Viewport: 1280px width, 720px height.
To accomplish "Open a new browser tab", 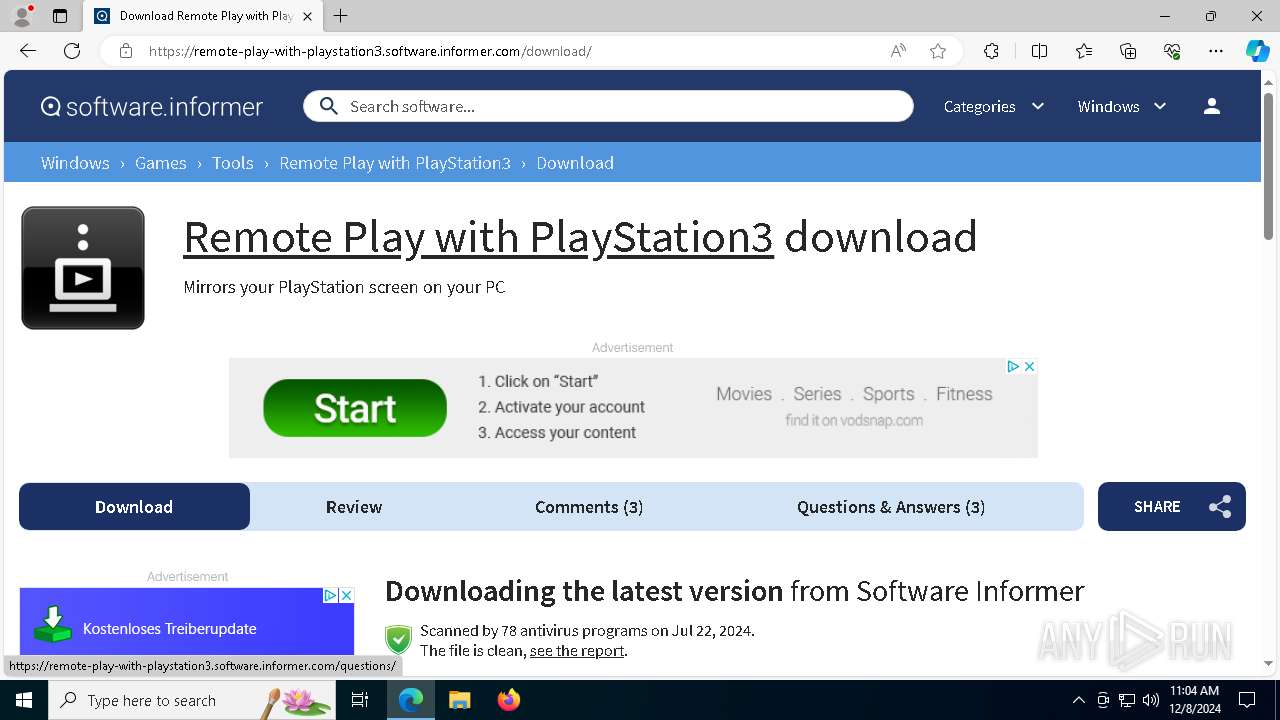I will pos(341,16).
